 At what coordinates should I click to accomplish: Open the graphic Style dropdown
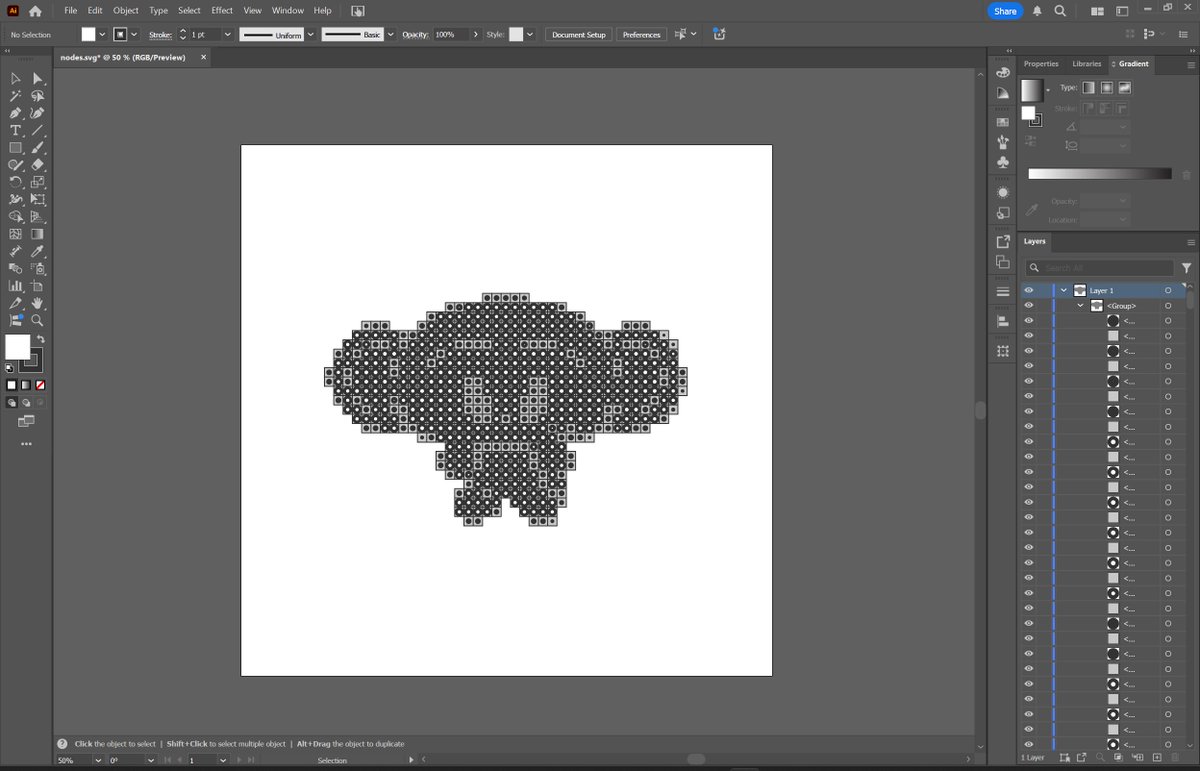[x=529, y=34]
